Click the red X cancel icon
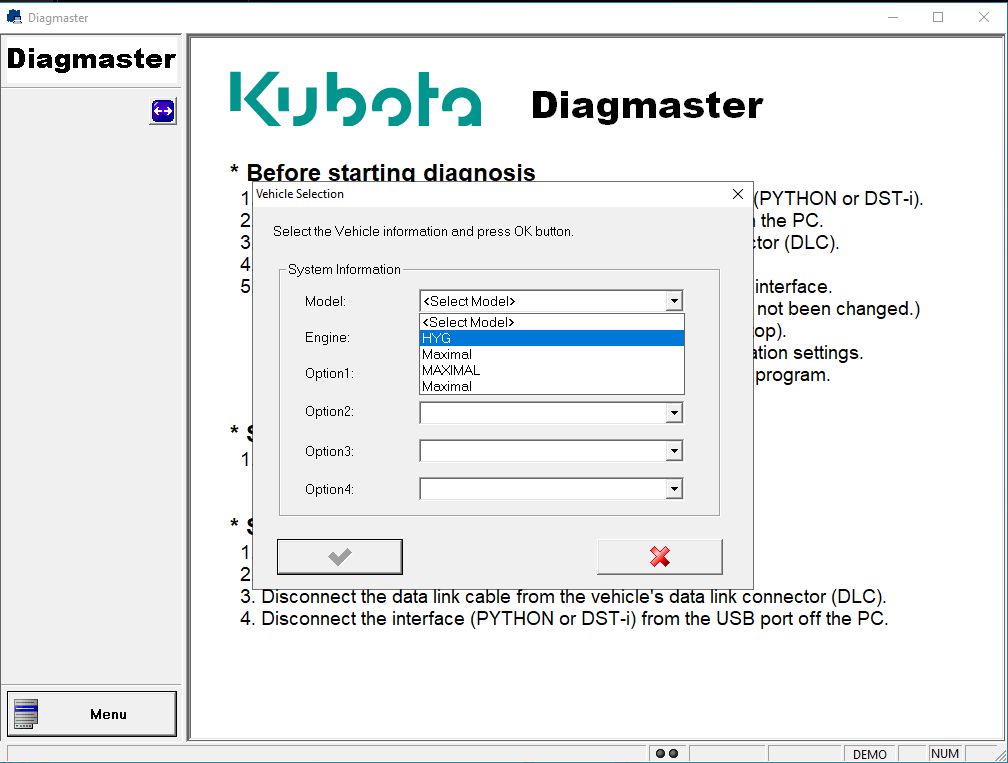Screen dimensions: 1008x763 tap(659, 556)
